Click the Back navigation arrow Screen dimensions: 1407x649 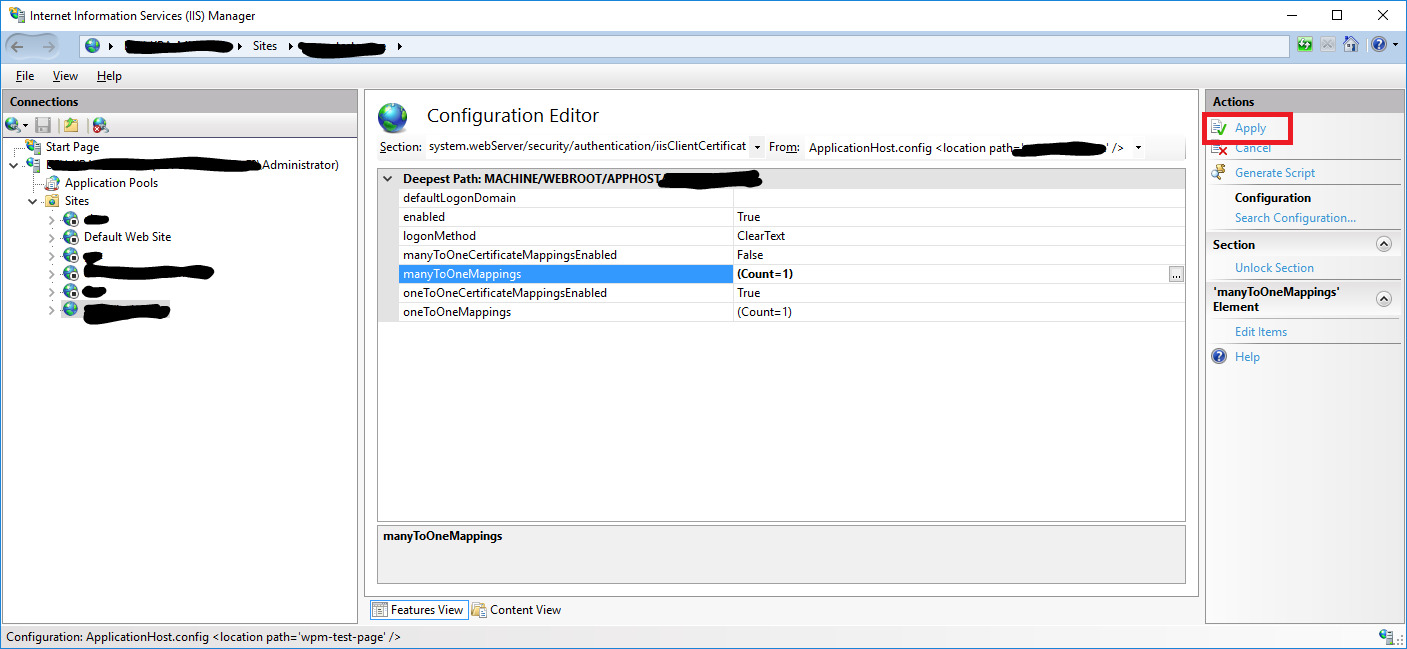pos(18,46)
